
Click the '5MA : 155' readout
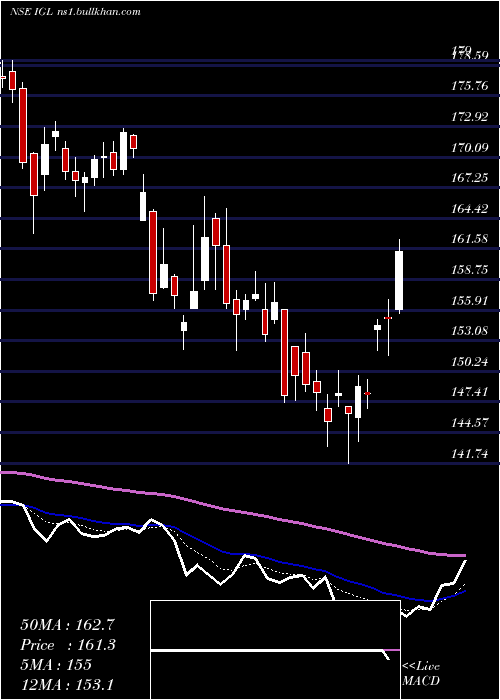tap(56, 665)
